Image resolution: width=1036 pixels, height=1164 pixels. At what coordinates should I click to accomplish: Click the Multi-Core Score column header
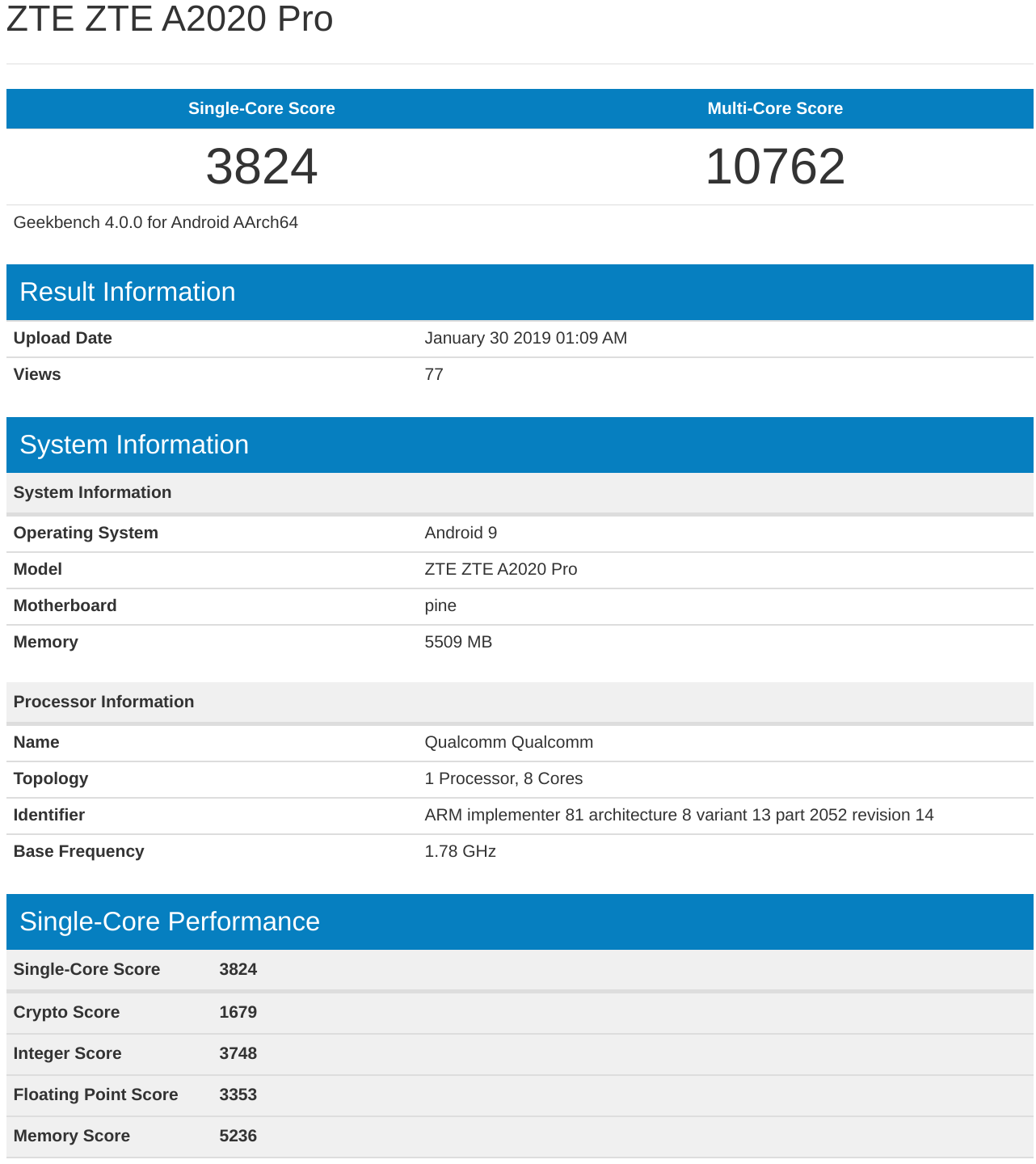coord(774,108)
